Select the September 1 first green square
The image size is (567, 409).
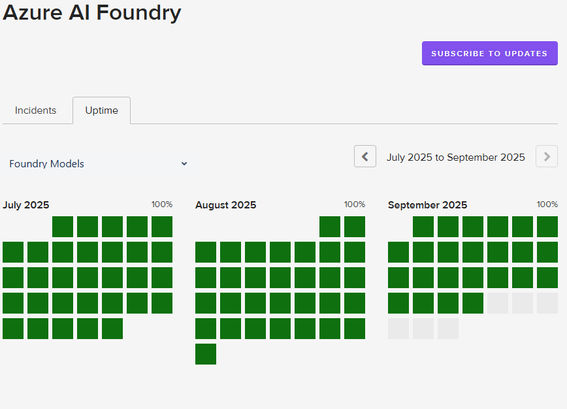pyautogui.click(x=423, y=227)
